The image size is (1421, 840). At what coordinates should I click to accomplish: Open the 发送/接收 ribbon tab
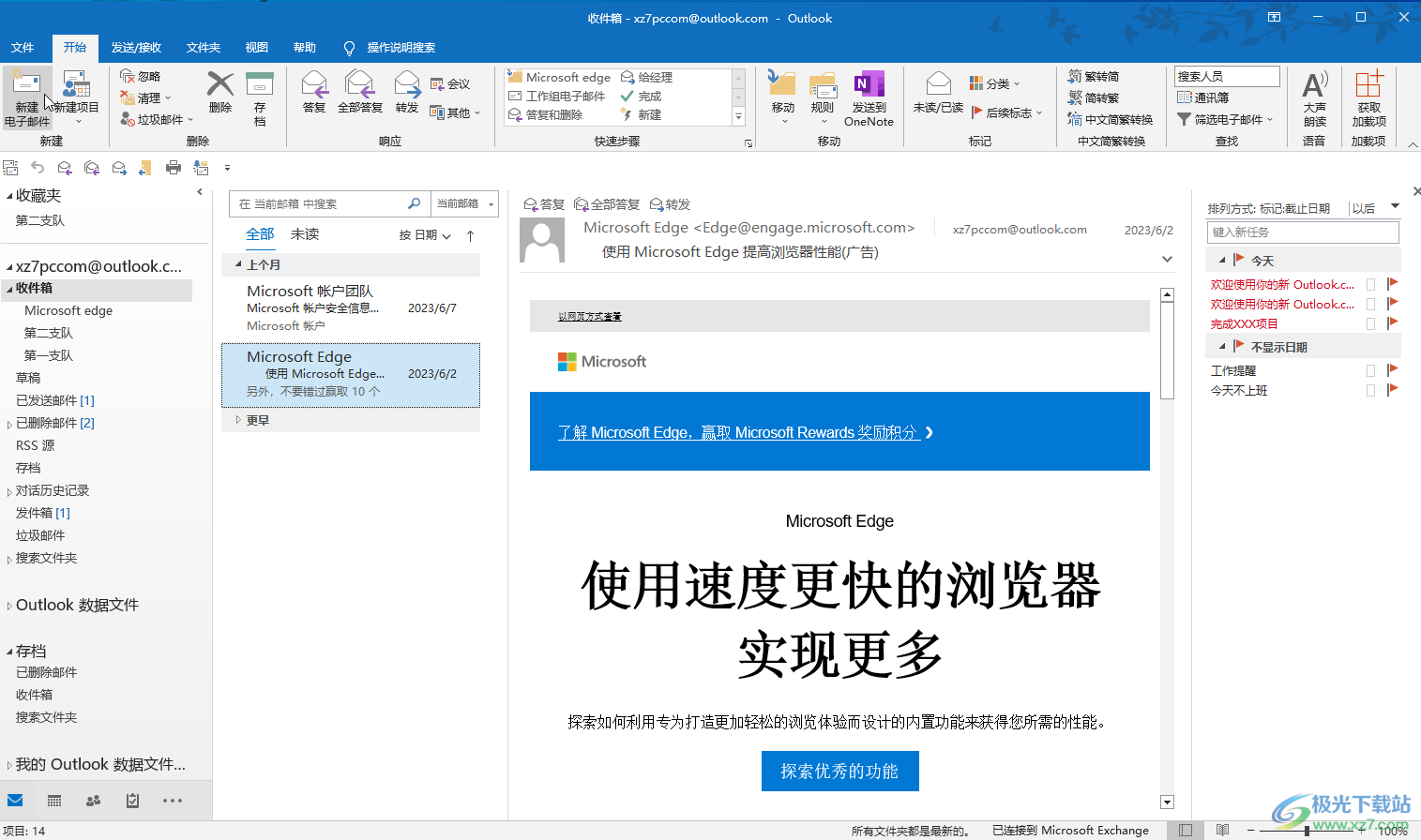(x=136, y=48)
